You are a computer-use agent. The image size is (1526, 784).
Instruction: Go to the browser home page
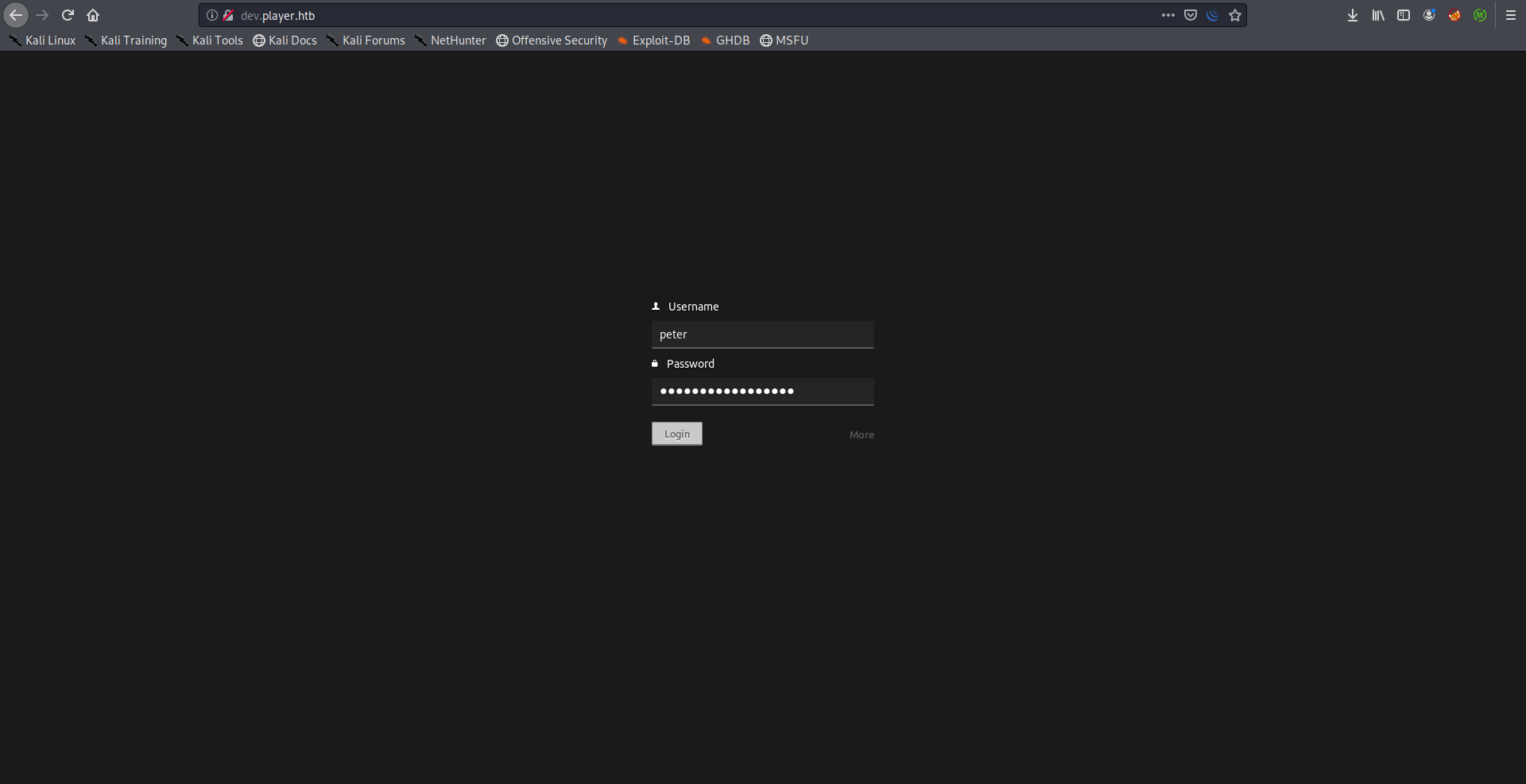click(93, 15)
